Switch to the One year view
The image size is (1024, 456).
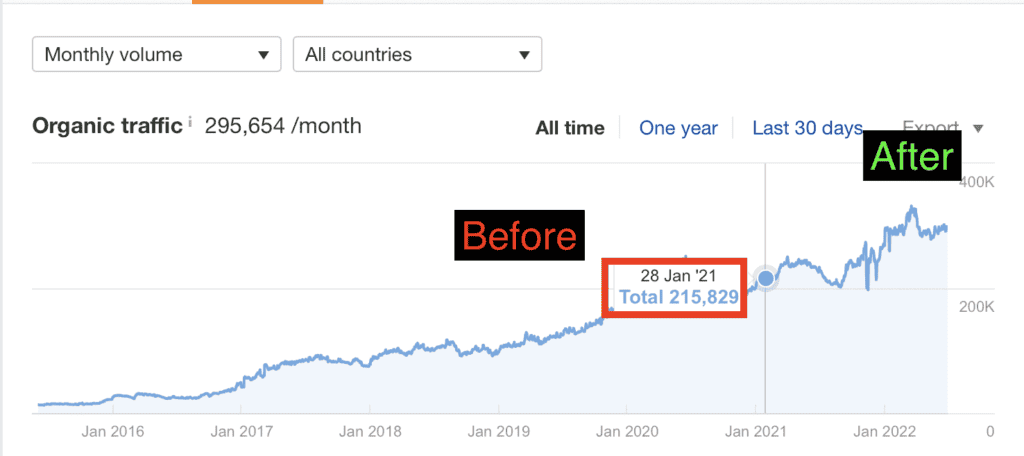point(678,128)
